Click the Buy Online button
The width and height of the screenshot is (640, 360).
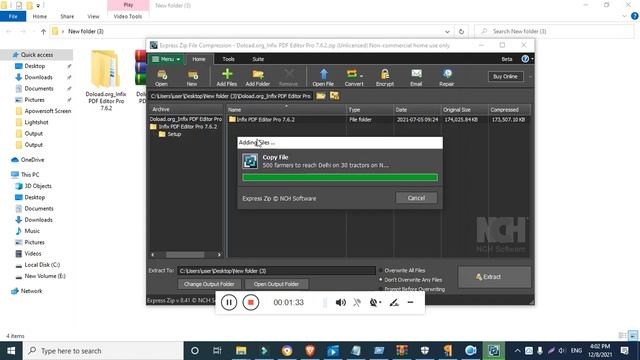pyautogui.click(x=505, y=76)
